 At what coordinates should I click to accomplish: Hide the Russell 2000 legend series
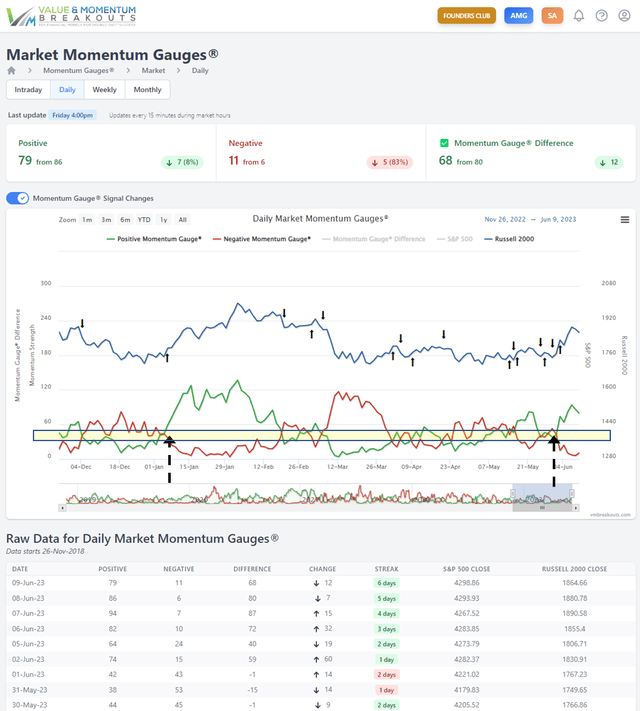[x=509, y=239]
